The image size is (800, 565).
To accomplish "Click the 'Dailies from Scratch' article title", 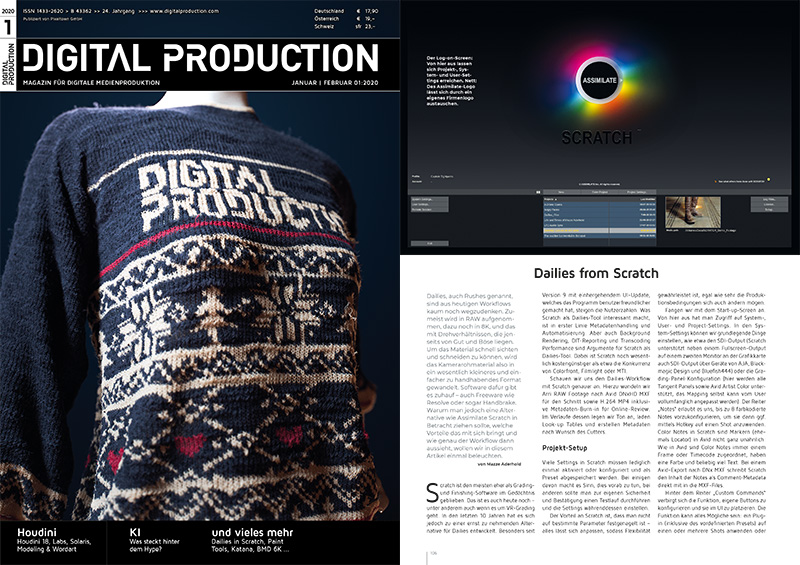I will point(596,273).
